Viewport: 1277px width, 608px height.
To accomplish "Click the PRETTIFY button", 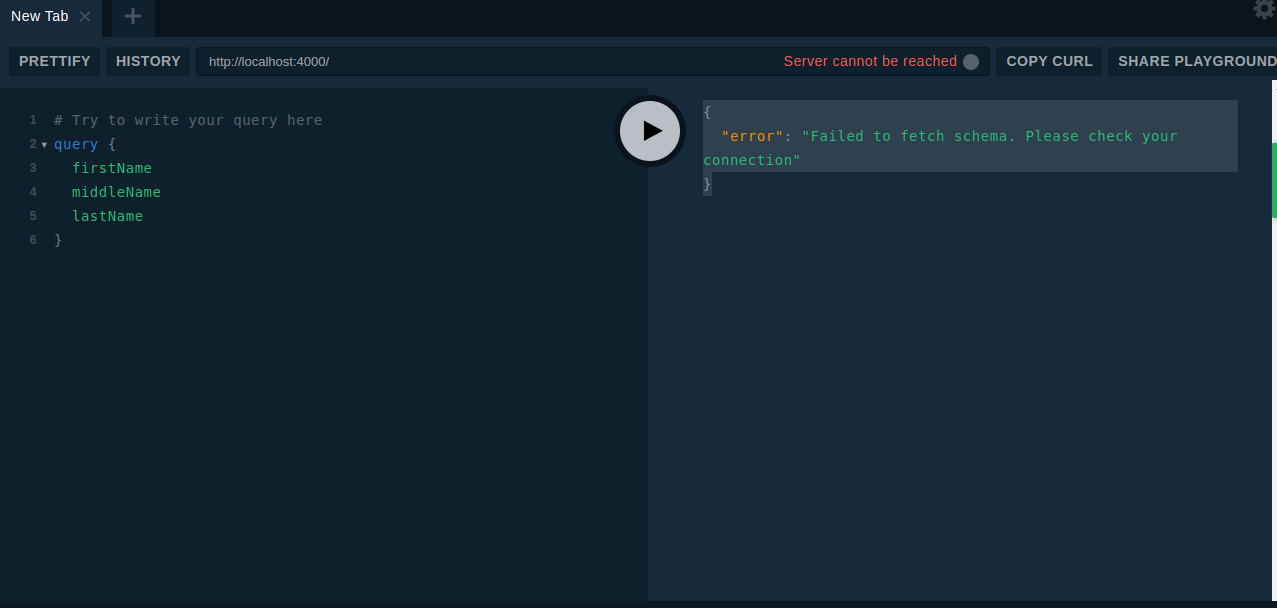I will click(x=54, y=61).
